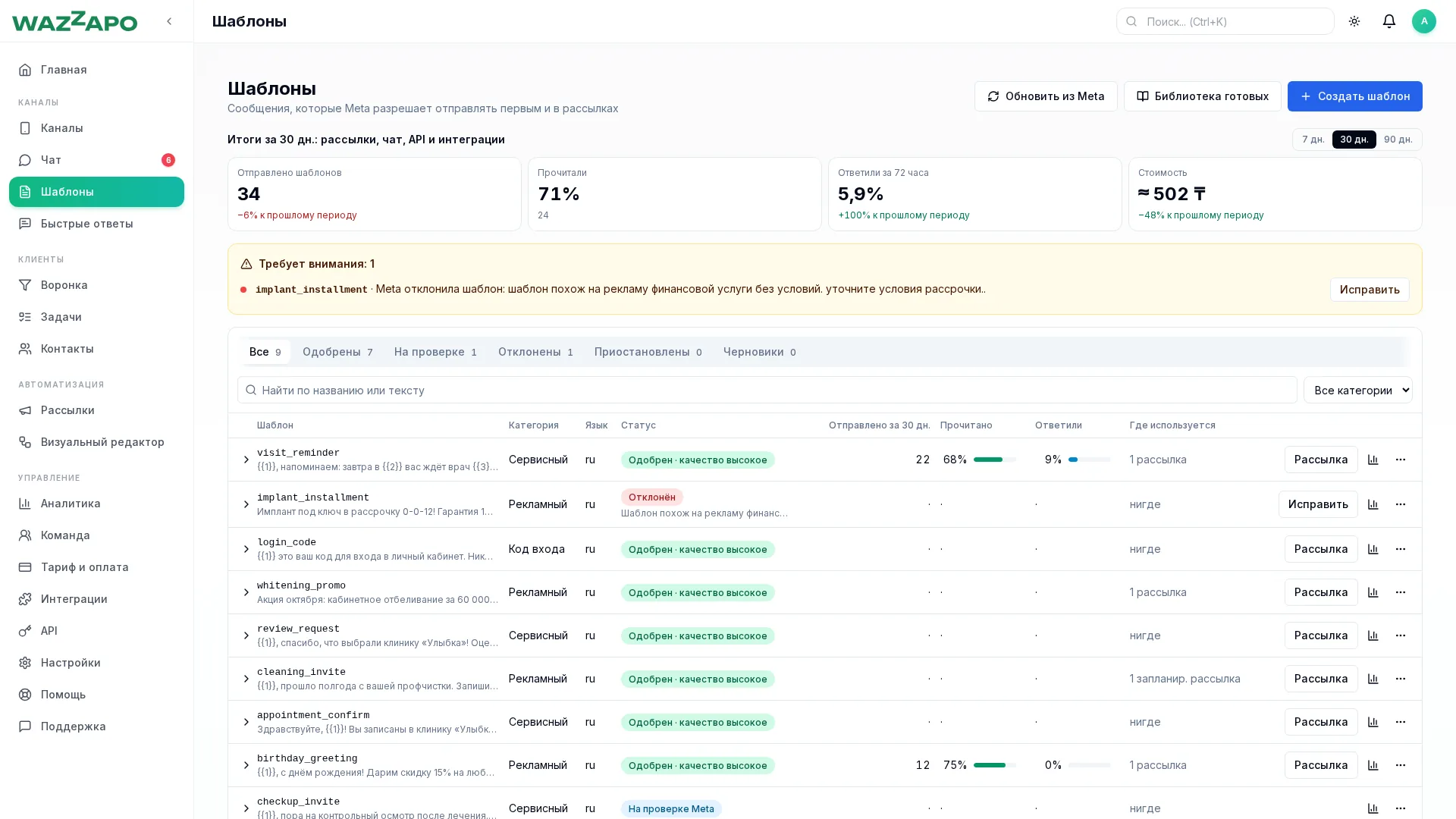Open Библиотека готовых
This screenshot has width=1456, height=819.
tap(1202, 96)
